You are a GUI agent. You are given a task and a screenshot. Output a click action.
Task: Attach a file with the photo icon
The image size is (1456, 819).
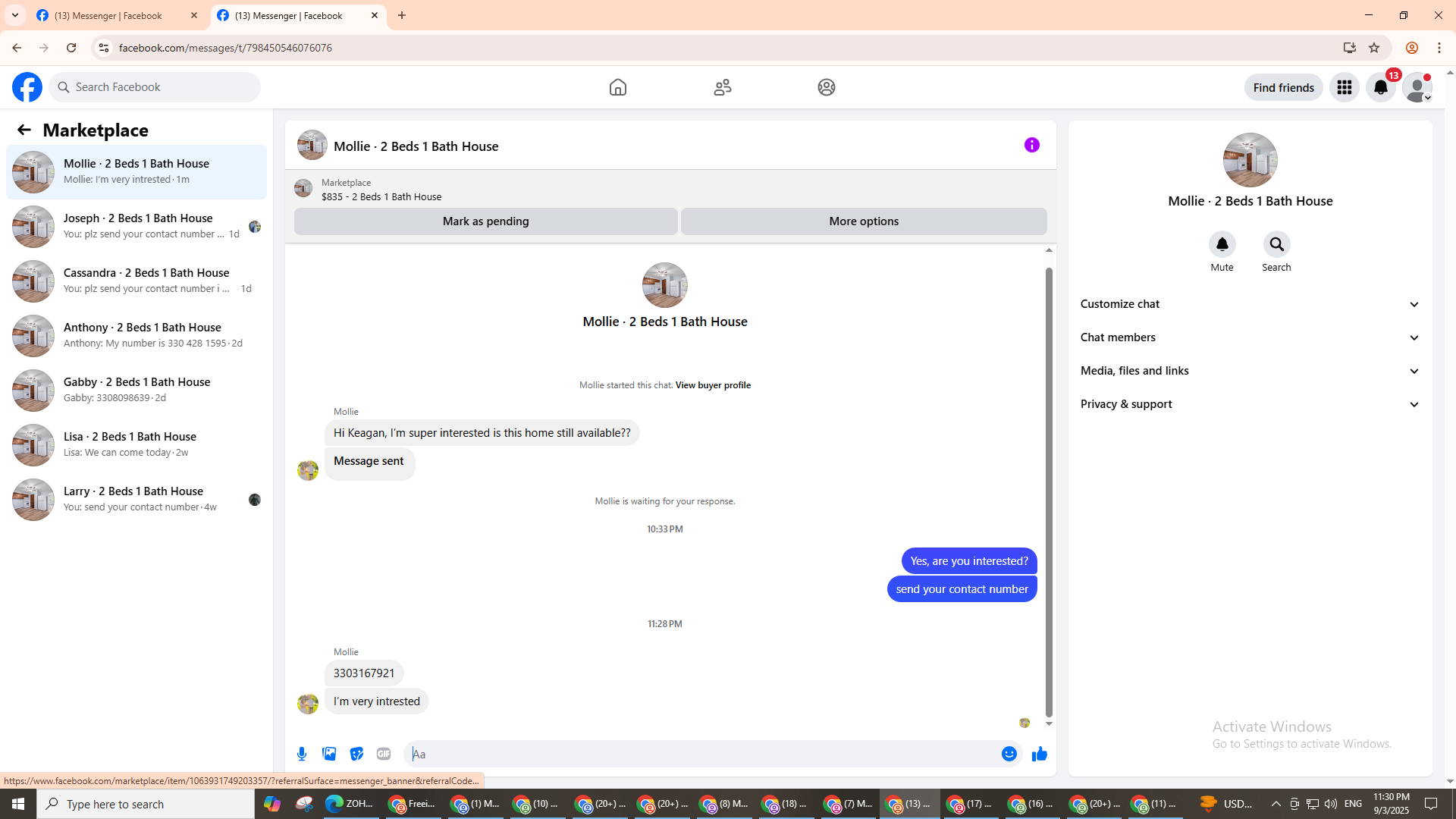(329, 754)
